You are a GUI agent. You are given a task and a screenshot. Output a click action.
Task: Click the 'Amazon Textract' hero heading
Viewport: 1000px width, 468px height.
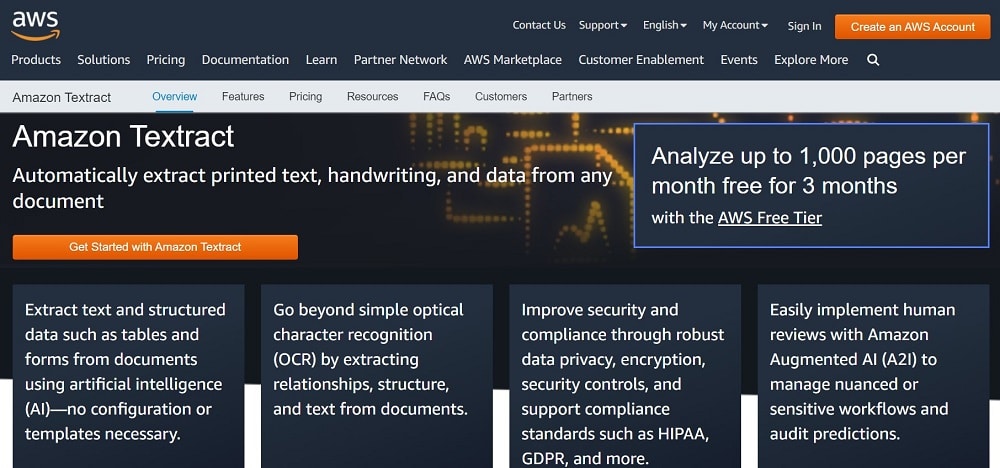123,136
